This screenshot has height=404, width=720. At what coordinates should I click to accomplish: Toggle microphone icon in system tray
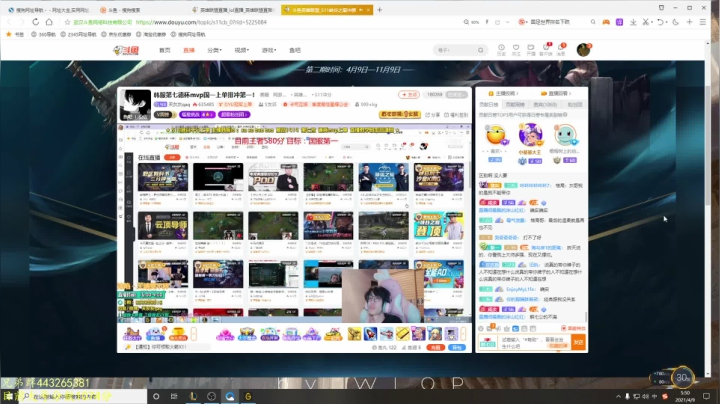tap(627, 396)
